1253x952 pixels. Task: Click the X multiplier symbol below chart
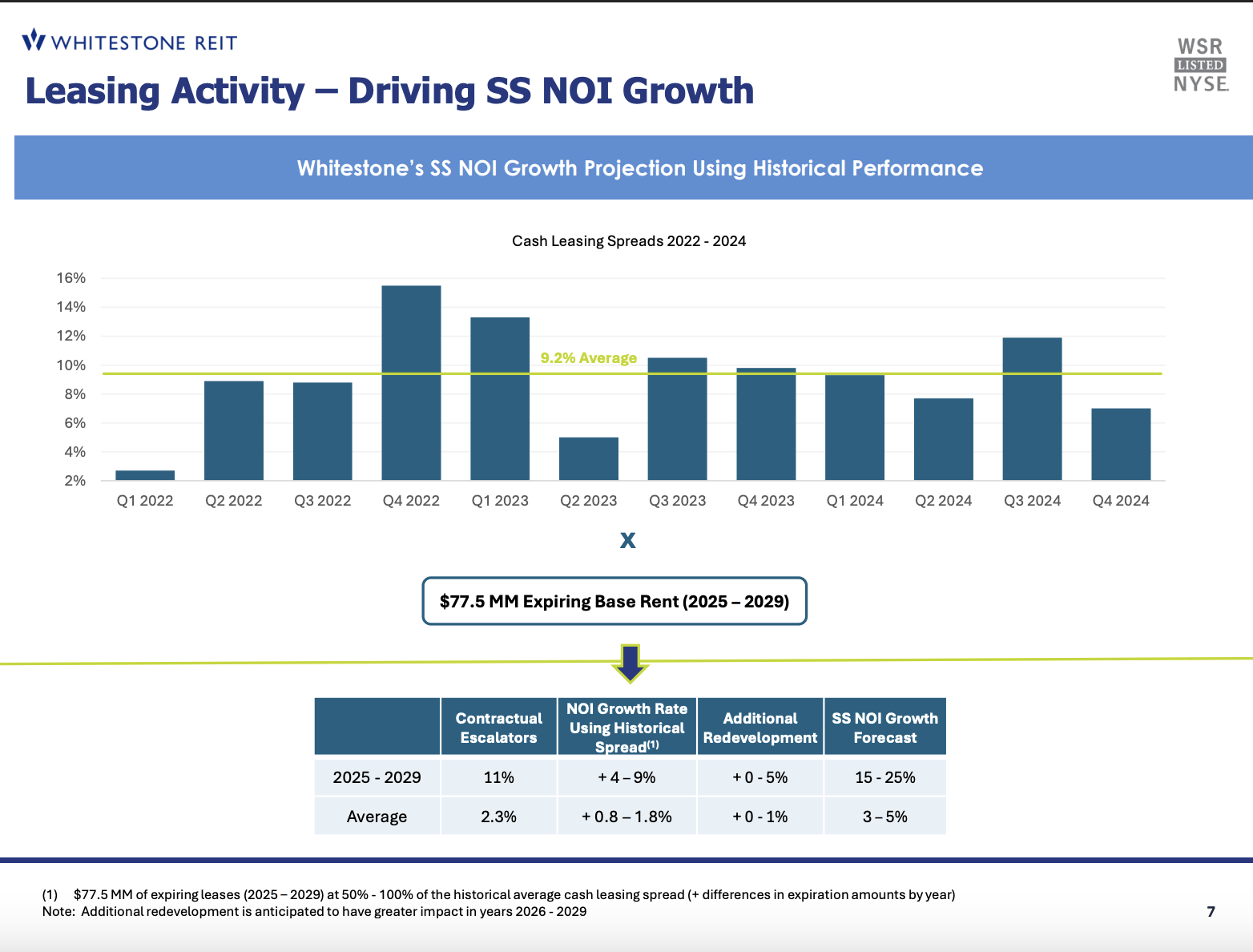click(628, 539)
